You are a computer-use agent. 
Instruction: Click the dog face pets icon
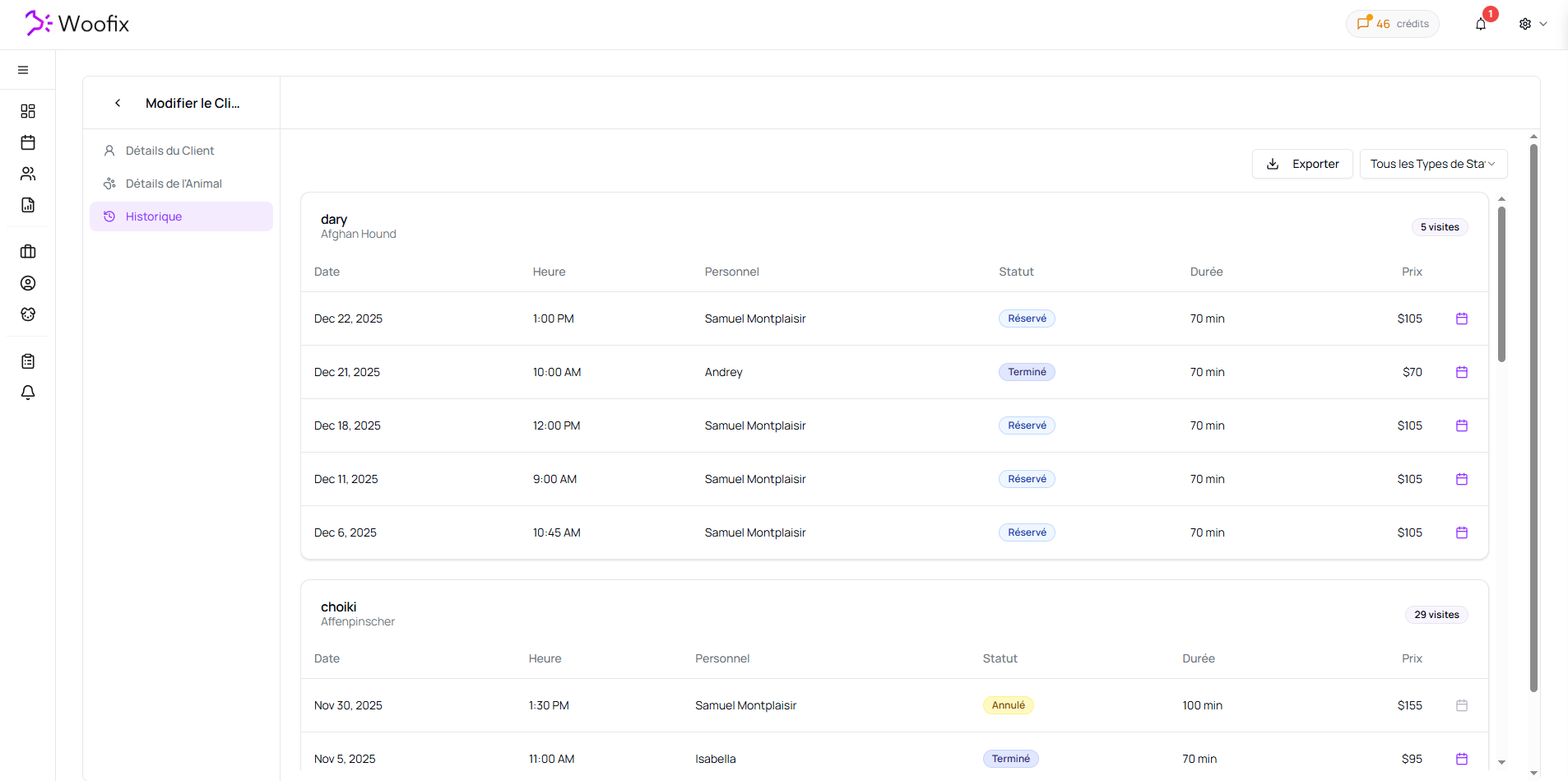(x=28, y=314)
